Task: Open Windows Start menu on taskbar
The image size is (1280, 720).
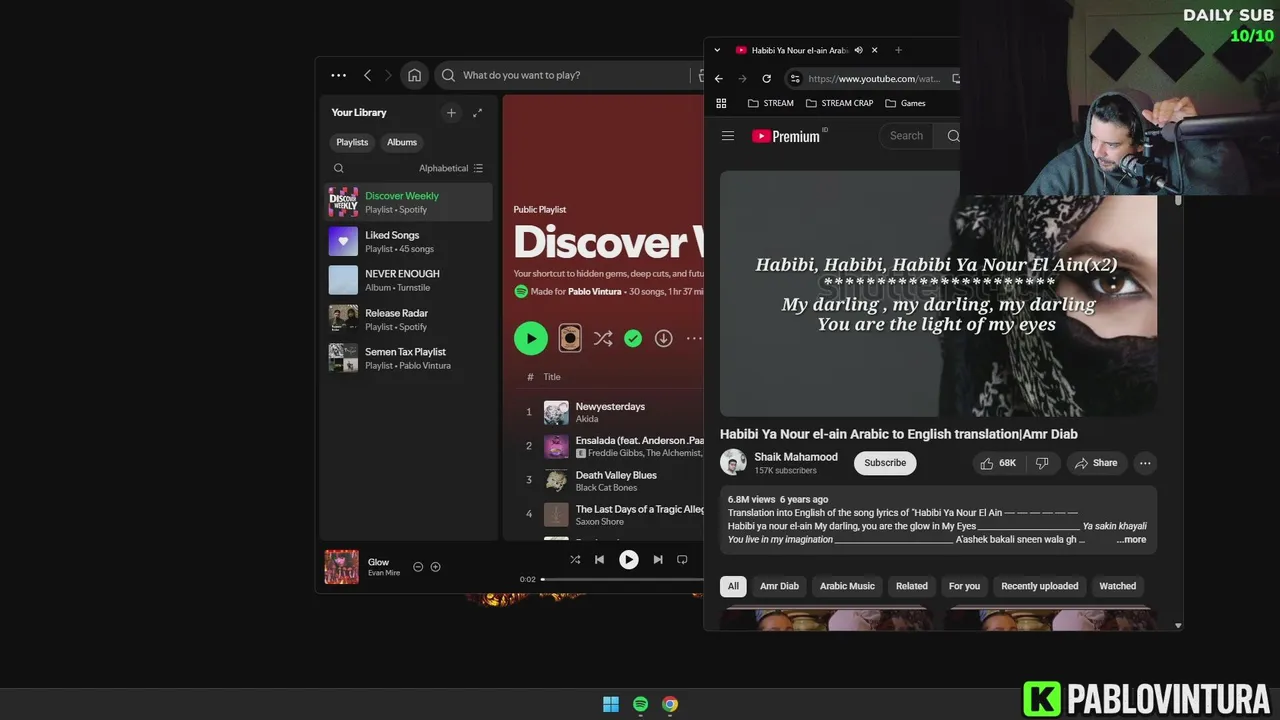Action: [x=611, y=704]
